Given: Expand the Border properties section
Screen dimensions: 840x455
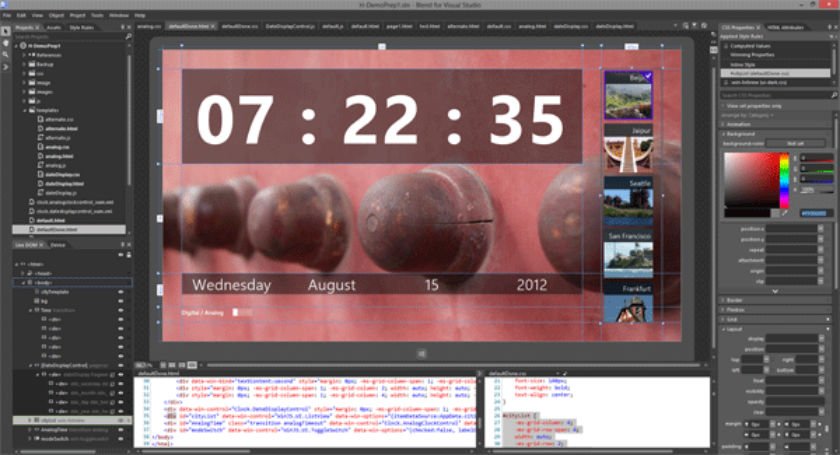Looking at the screenshot, I should [735, 300].
